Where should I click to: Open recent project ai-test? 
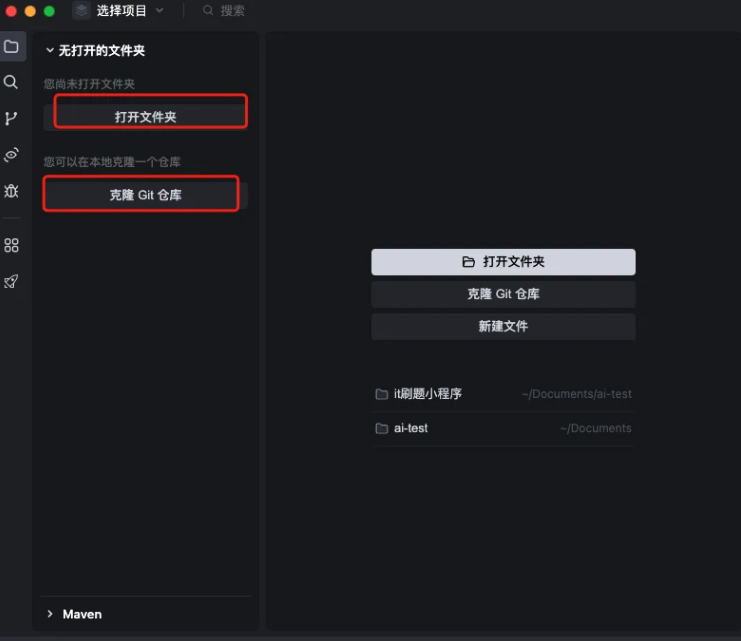tap(503, 428)
